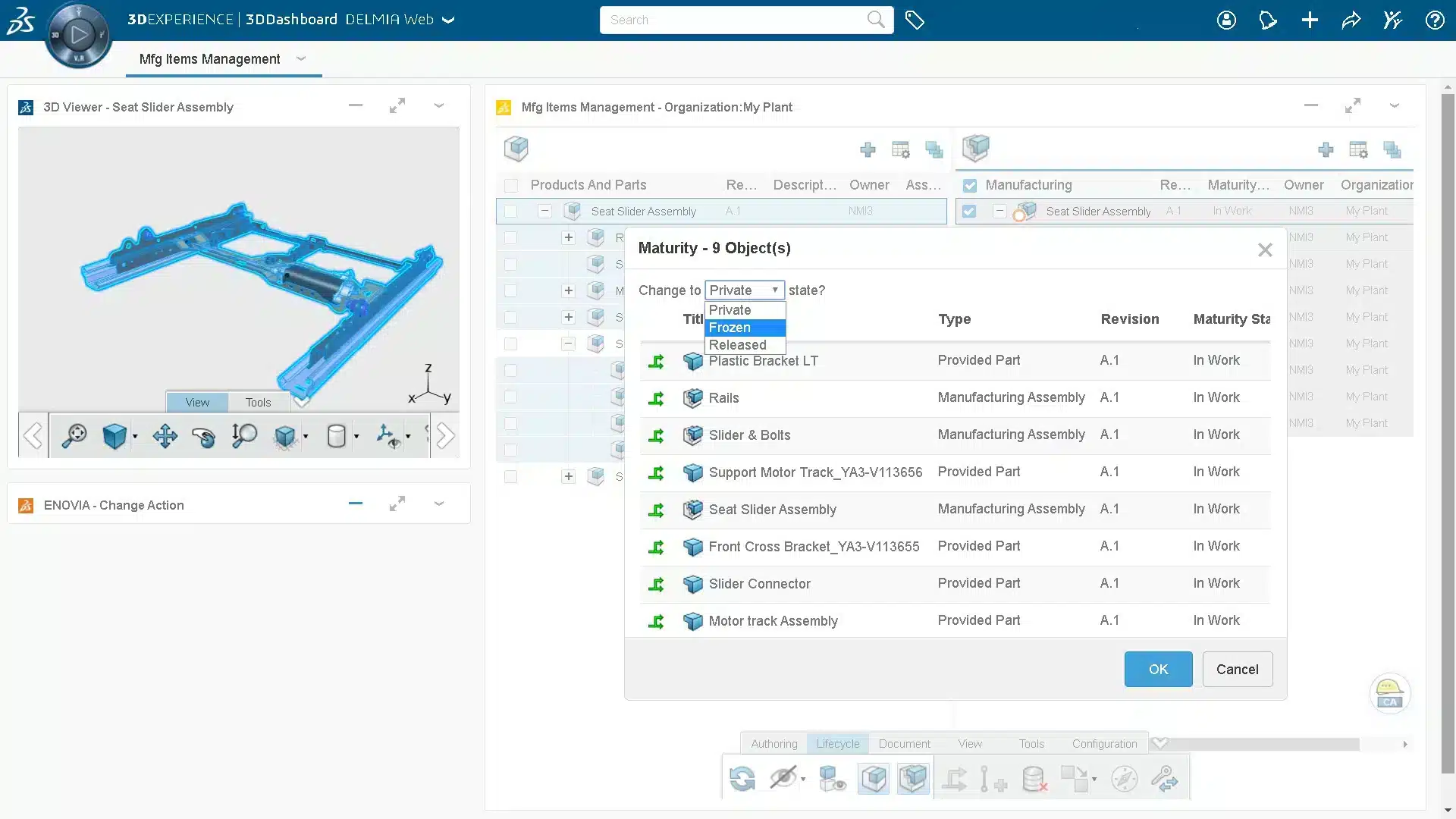Check the Seat Slider Assembly product row checkbox
Viewport: 1456px width, 819px height.
(511, 212)
